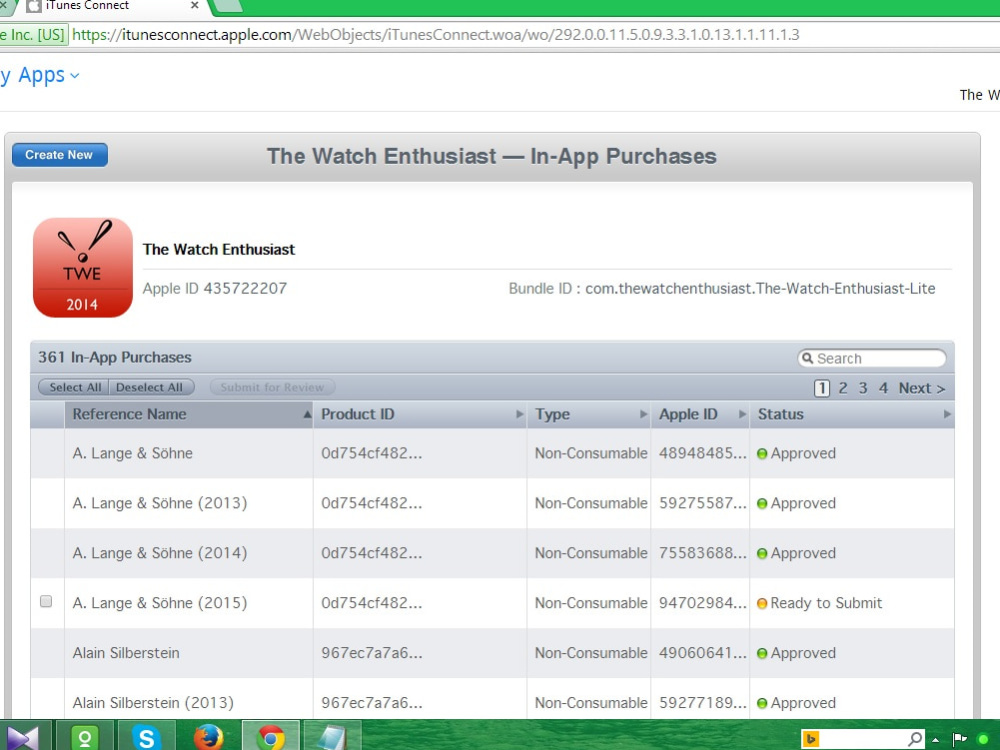Click the taskbar search magnifier icon
This screenshot has width=1000, height=750.
[915, 739]
